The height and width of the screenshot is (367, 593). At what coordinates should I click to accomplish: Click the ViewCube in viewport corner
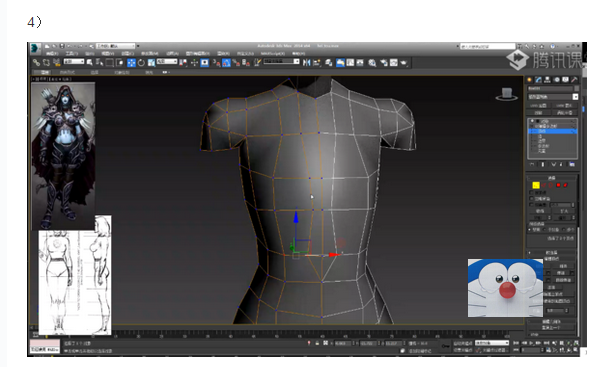pyautogui.click(x=507, y=94)
